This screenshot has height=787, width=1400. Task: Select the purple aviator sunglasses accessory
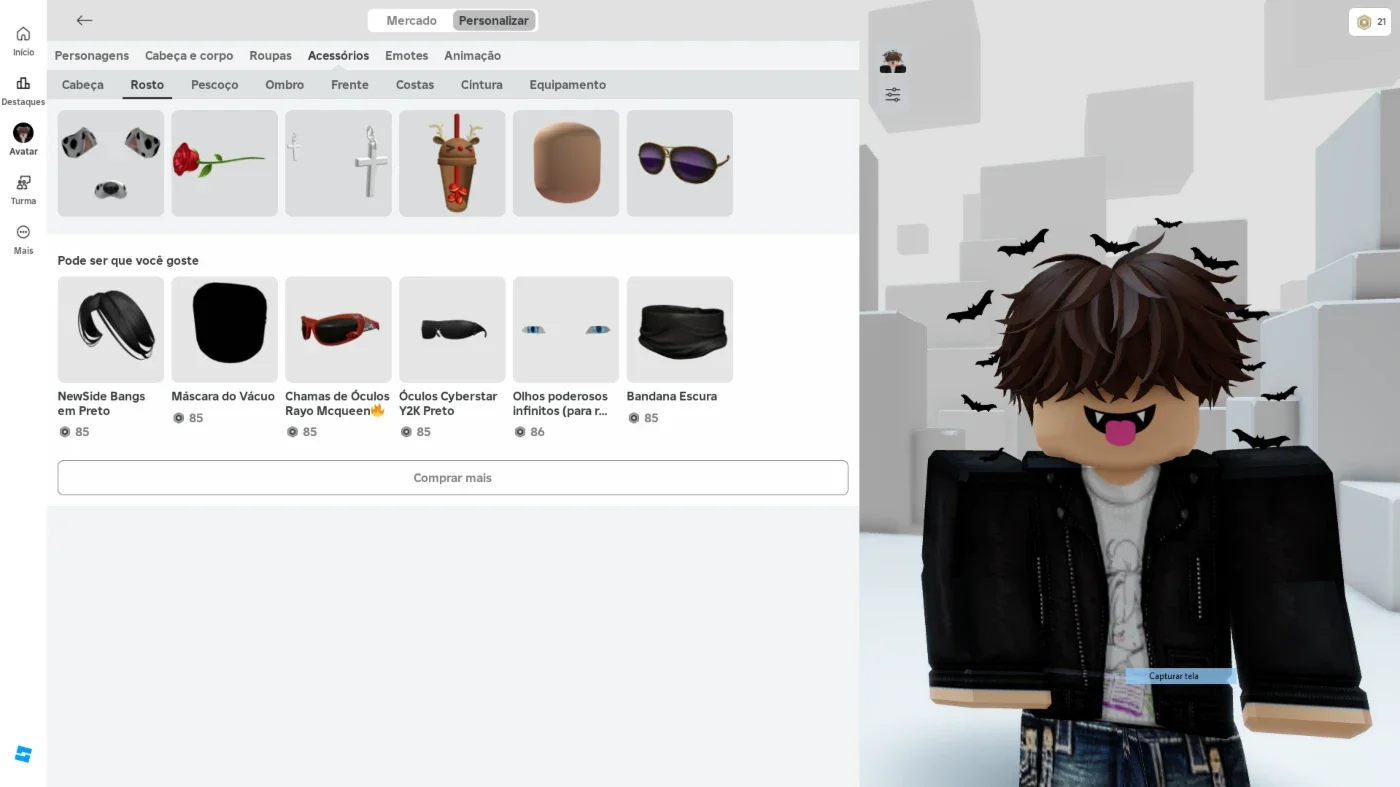point(680,163)
